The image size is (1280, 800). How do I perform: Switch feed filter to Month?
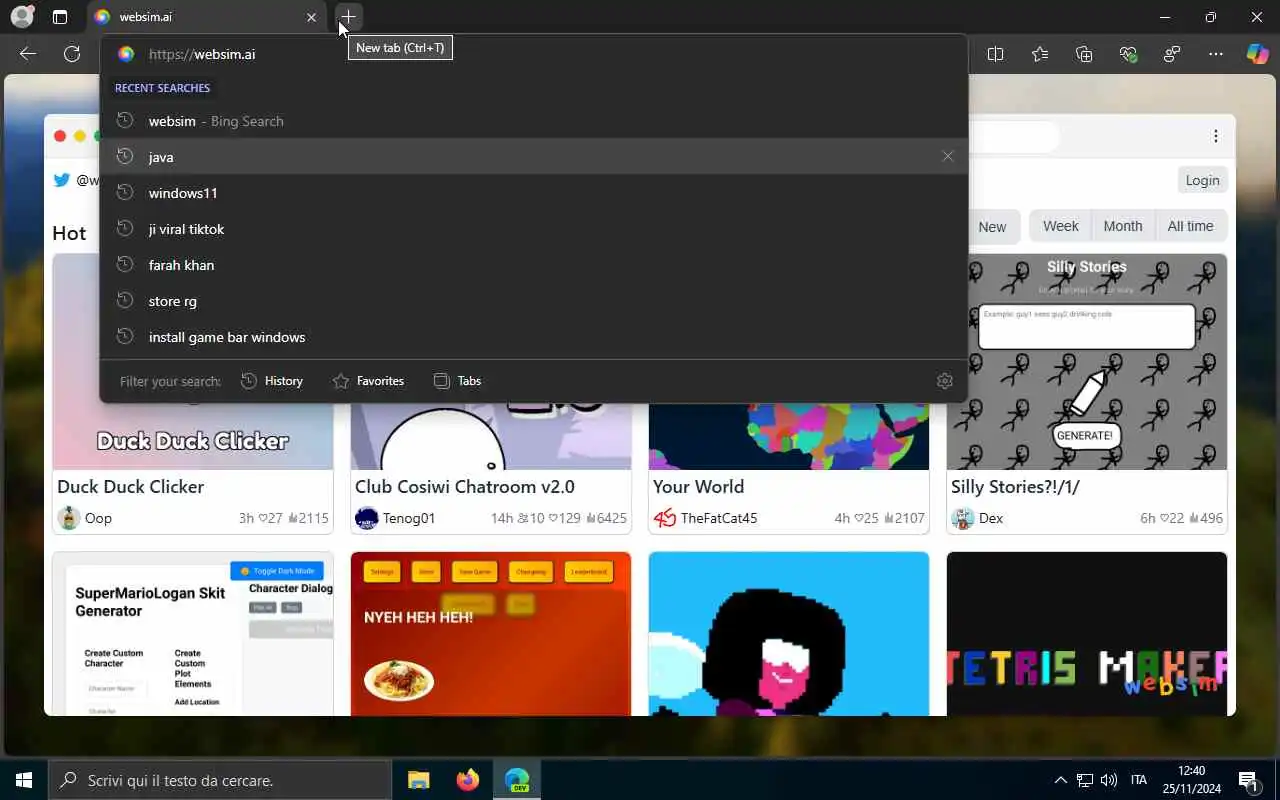pos(1123,226)
